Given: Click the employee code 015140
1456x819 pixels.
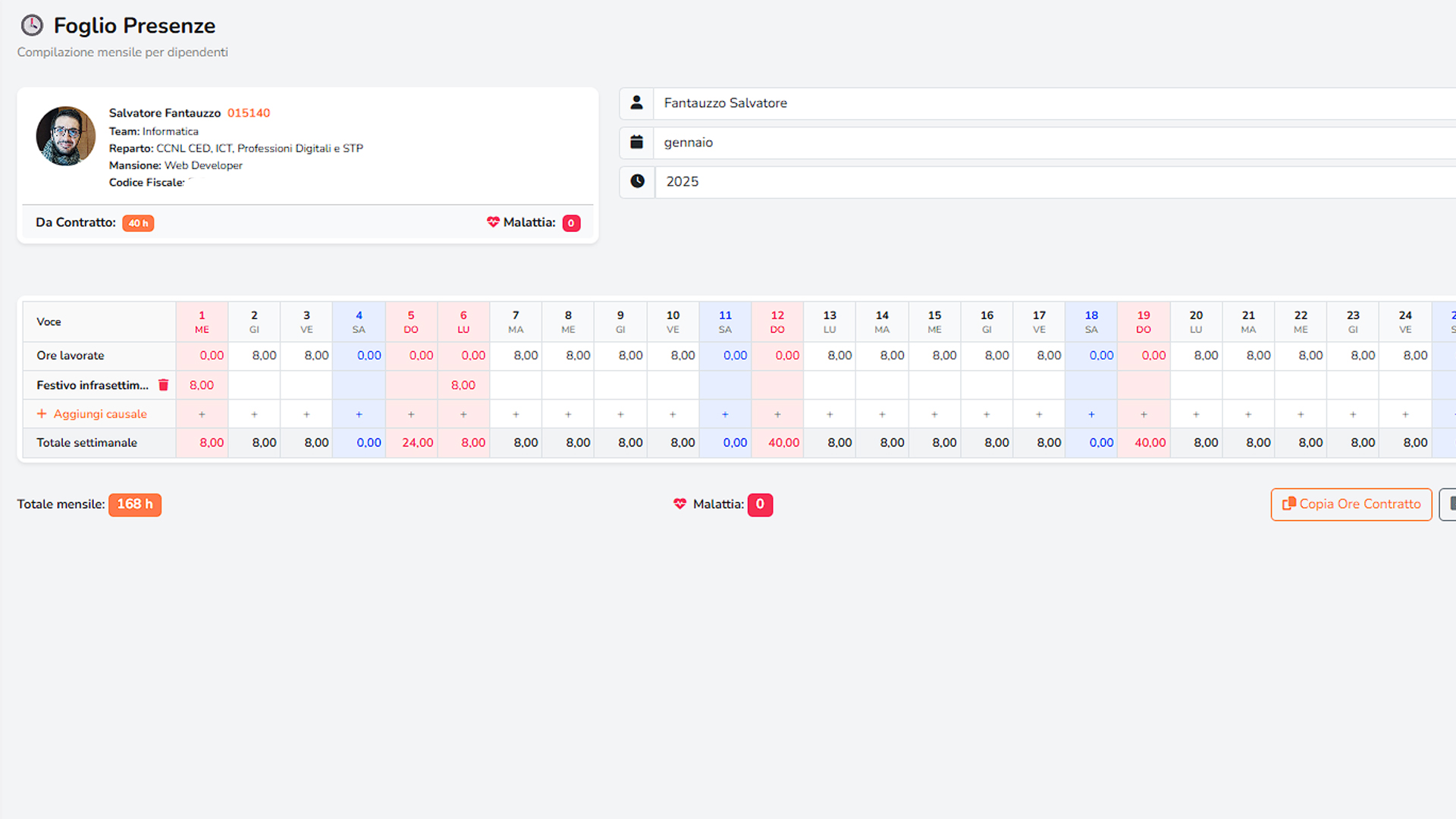Looking at the screenshot, I should (x=249, y=113).
